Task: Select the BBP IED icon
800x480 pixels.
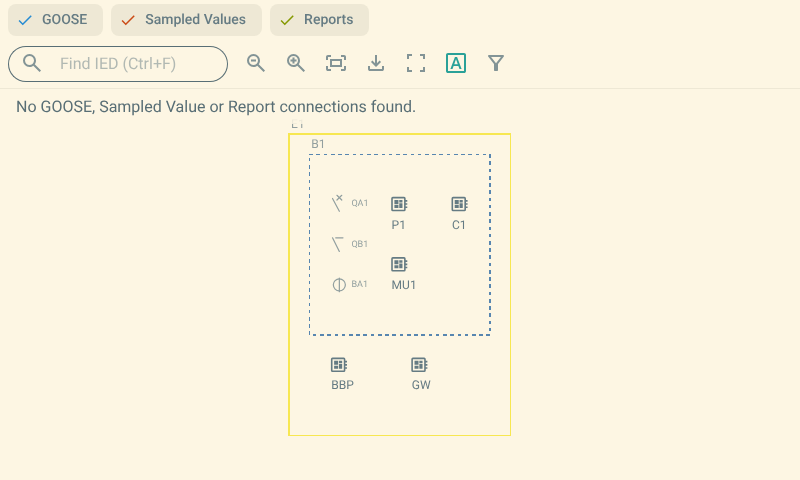Action: point(339,365)
